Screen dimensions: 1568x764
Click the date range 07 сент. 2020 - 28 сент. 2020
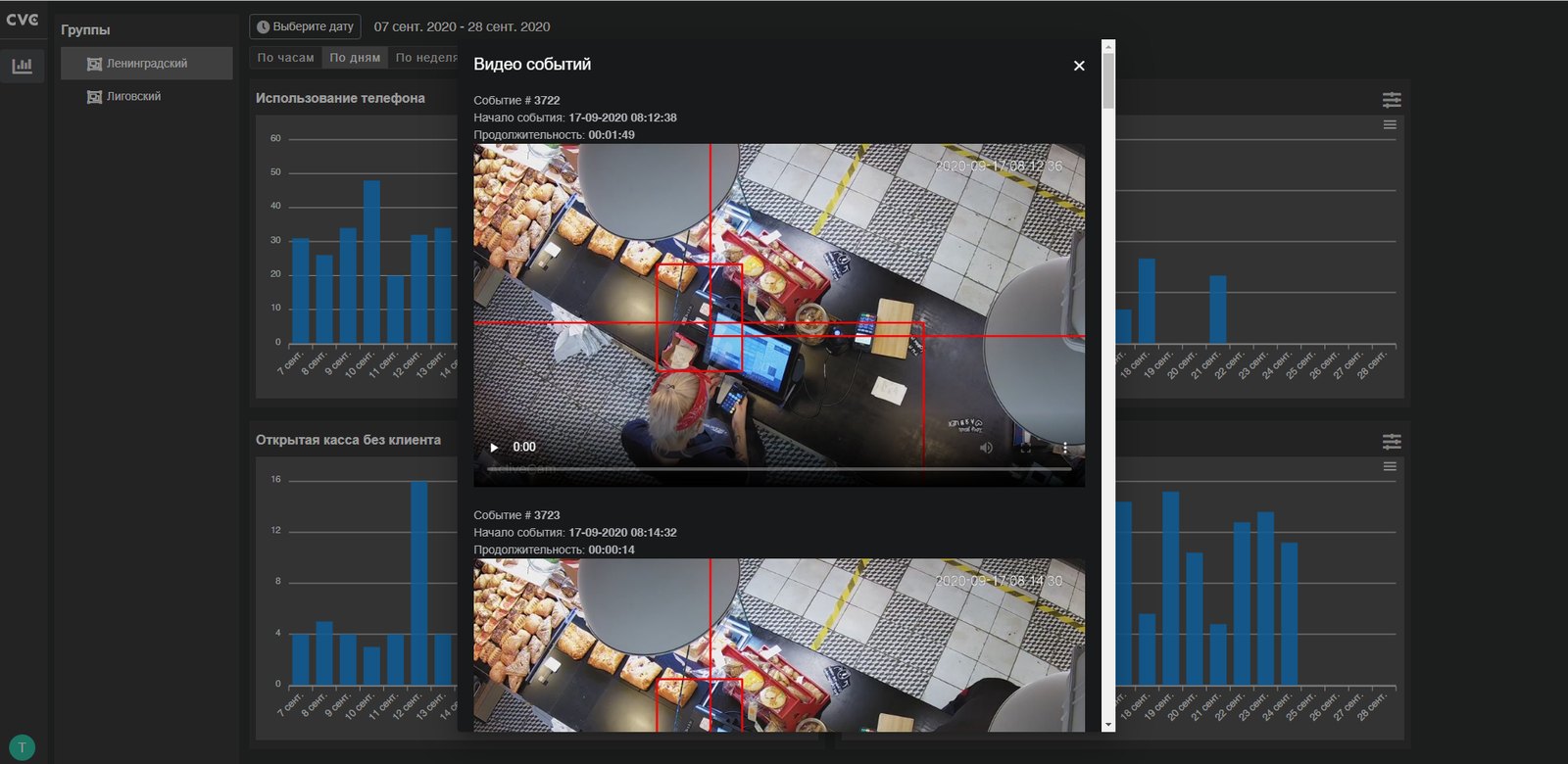(x=462, y=26)
